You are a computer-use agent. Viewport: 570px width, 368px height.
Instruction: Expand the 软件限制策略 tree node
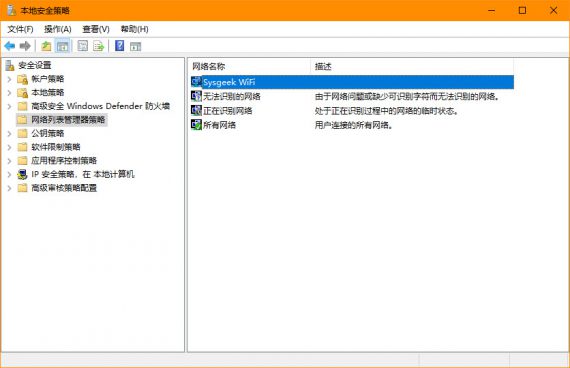pyautogui.click(x=9, y=147)
